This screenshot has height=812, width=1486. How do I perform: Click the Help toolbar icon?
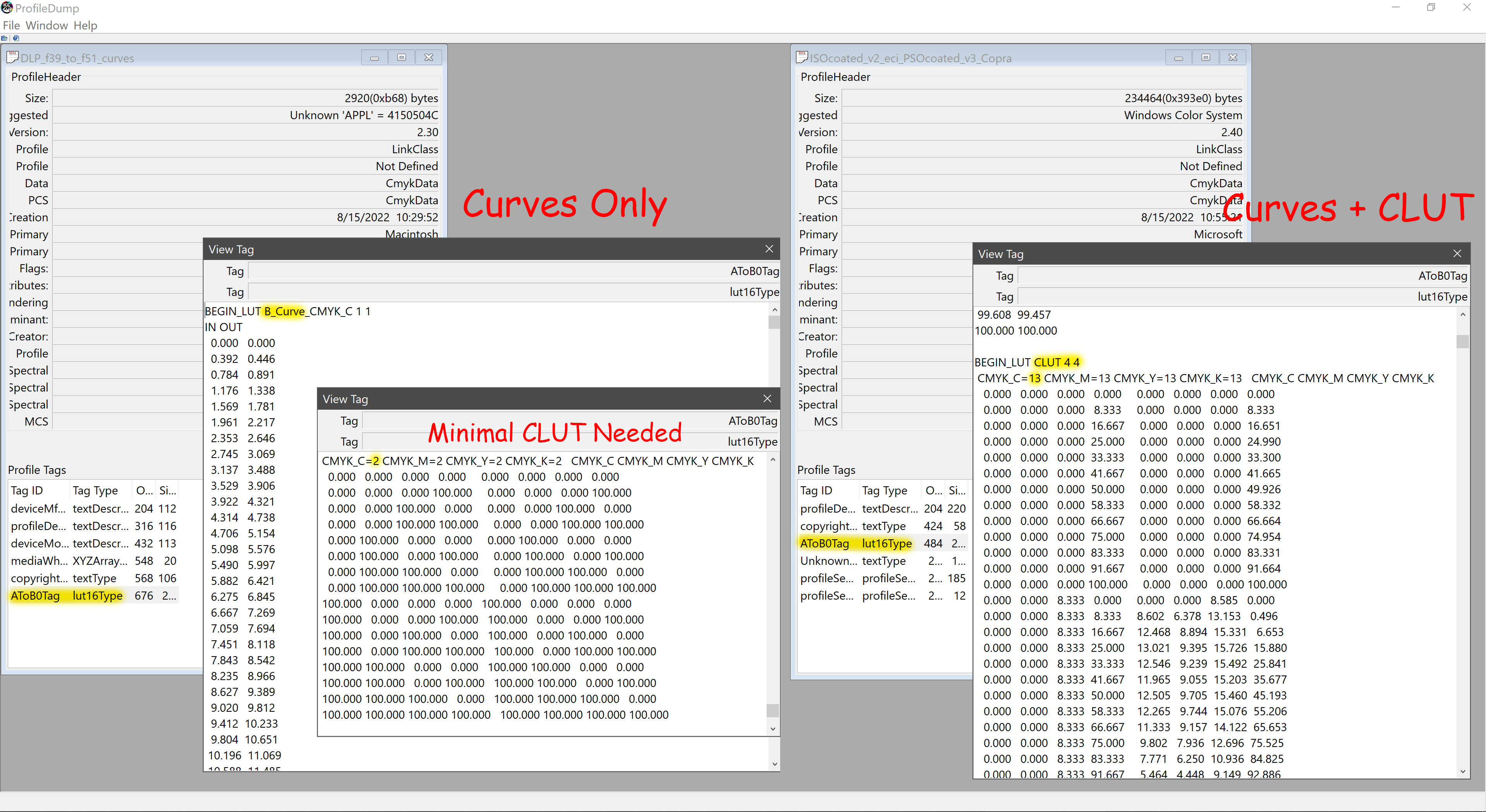[16, 38]
